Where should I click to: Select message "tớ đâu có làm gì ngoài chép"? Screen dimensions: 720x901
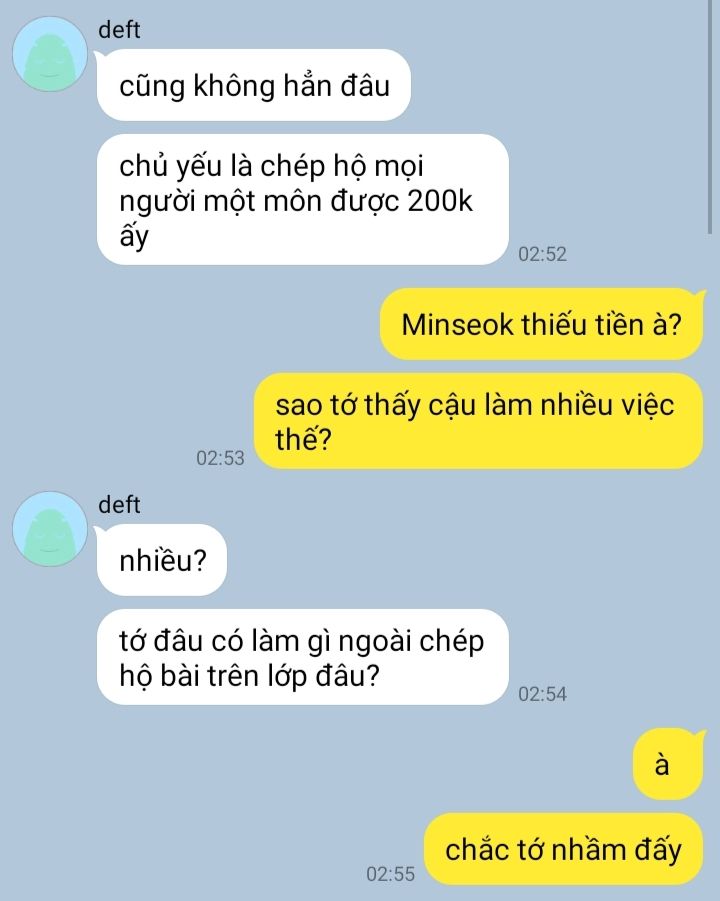click(303, 657)
